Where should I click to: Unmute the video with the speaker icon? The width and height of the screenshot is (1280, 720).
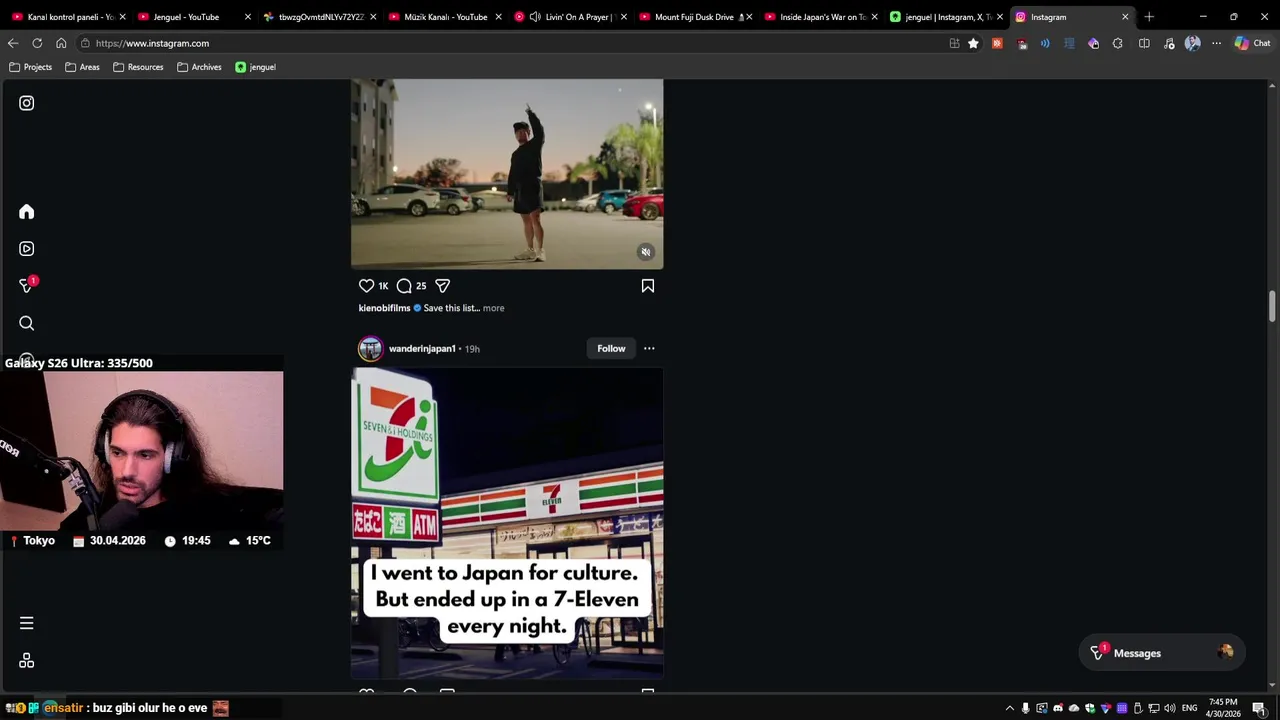click(646, 252)
